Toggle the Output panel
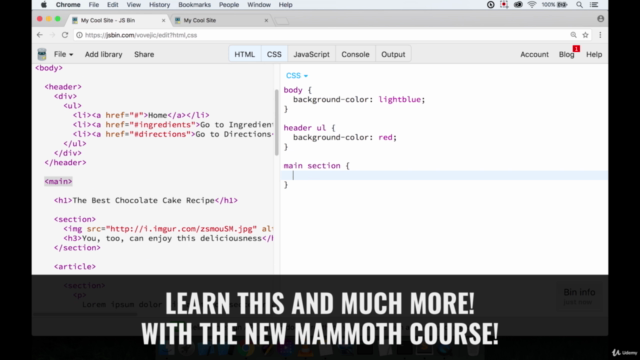The image size is (640, 360). [393, 54]
